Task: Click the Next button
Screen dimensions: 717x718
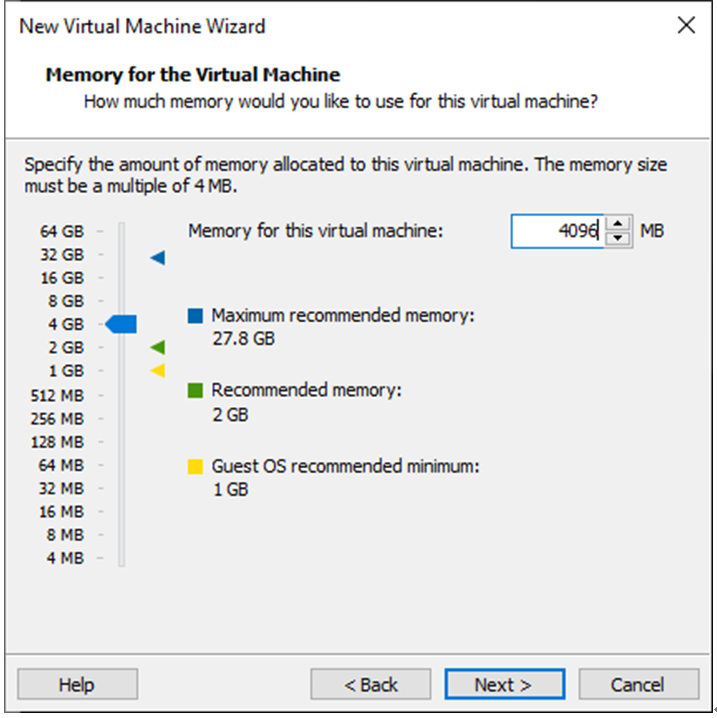Action: [504, 685]
